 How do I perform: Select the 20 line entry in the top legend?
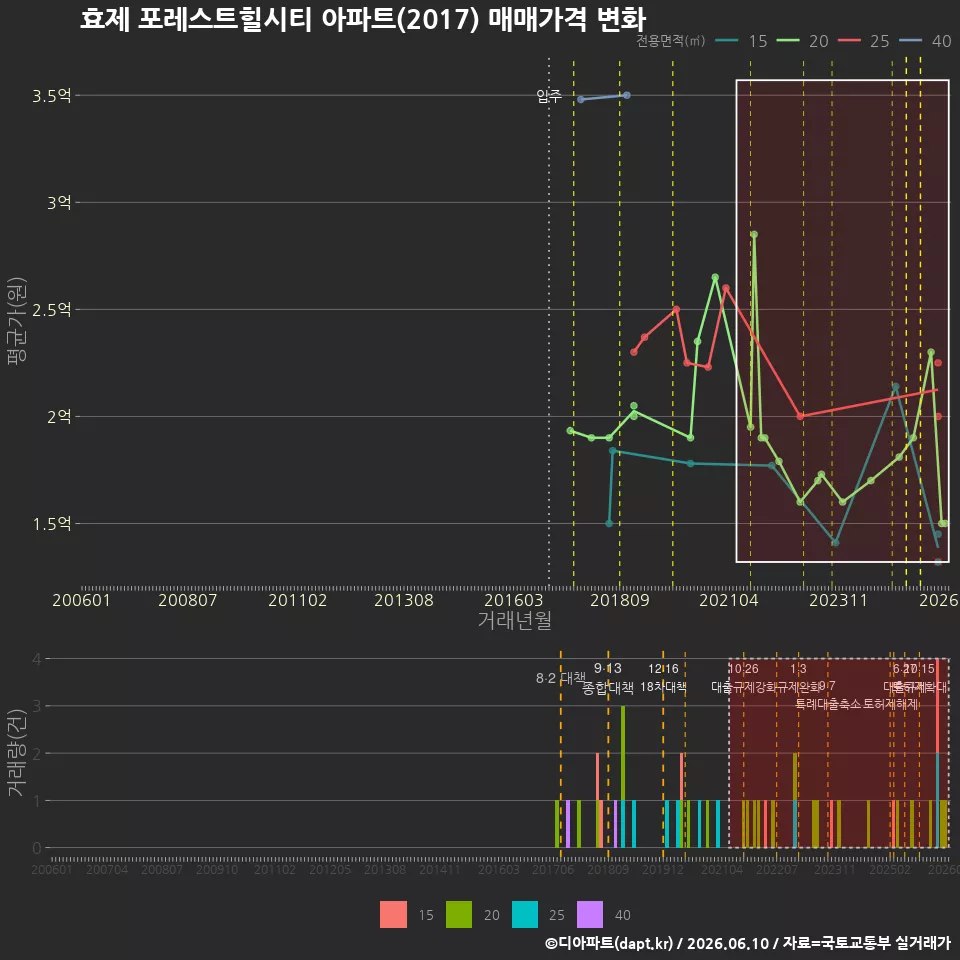[803, 41]
